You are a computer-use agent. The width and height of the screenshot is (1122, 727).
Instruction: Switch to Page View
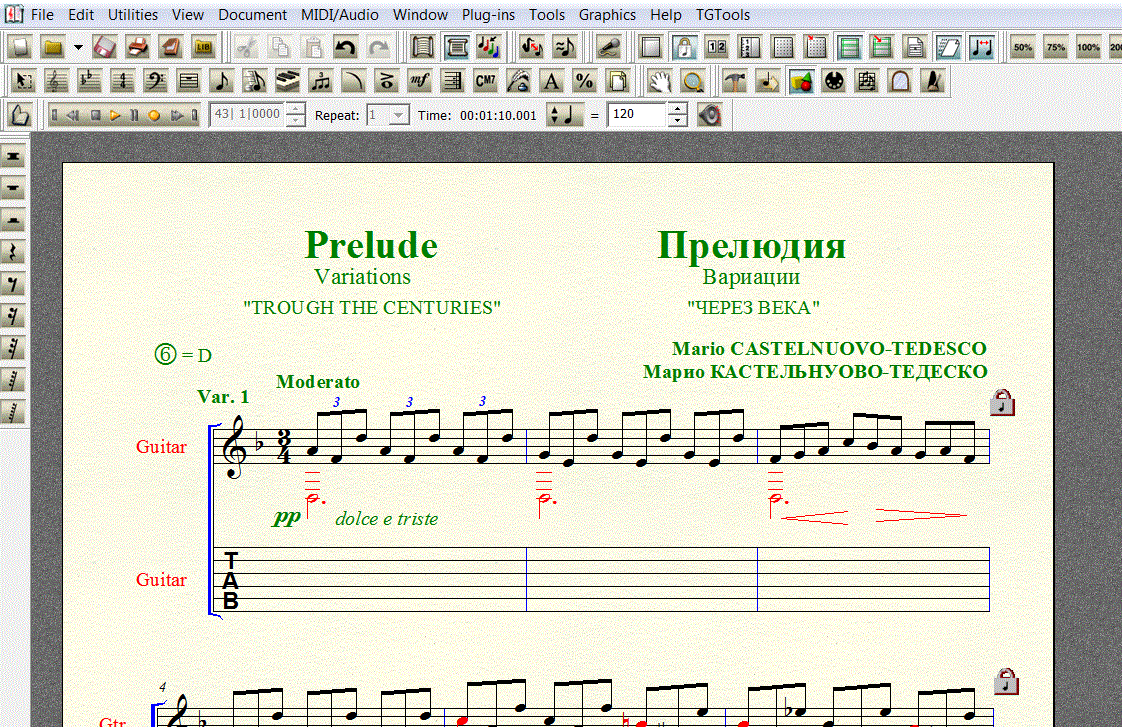coord(456,47)
